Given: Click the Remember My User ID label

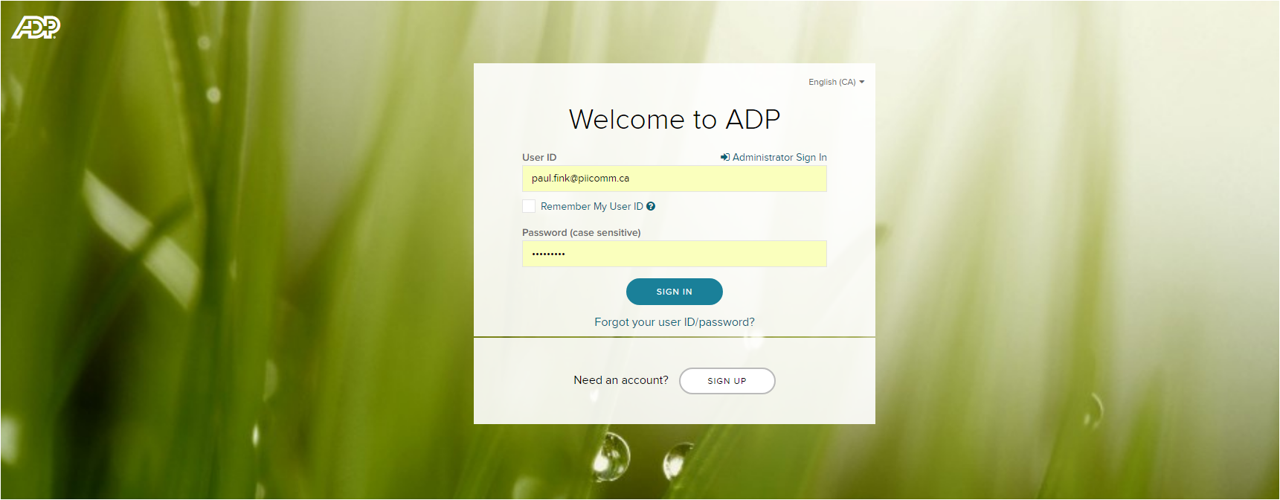Looking at the screenshot, I should (x=591, y=207).
